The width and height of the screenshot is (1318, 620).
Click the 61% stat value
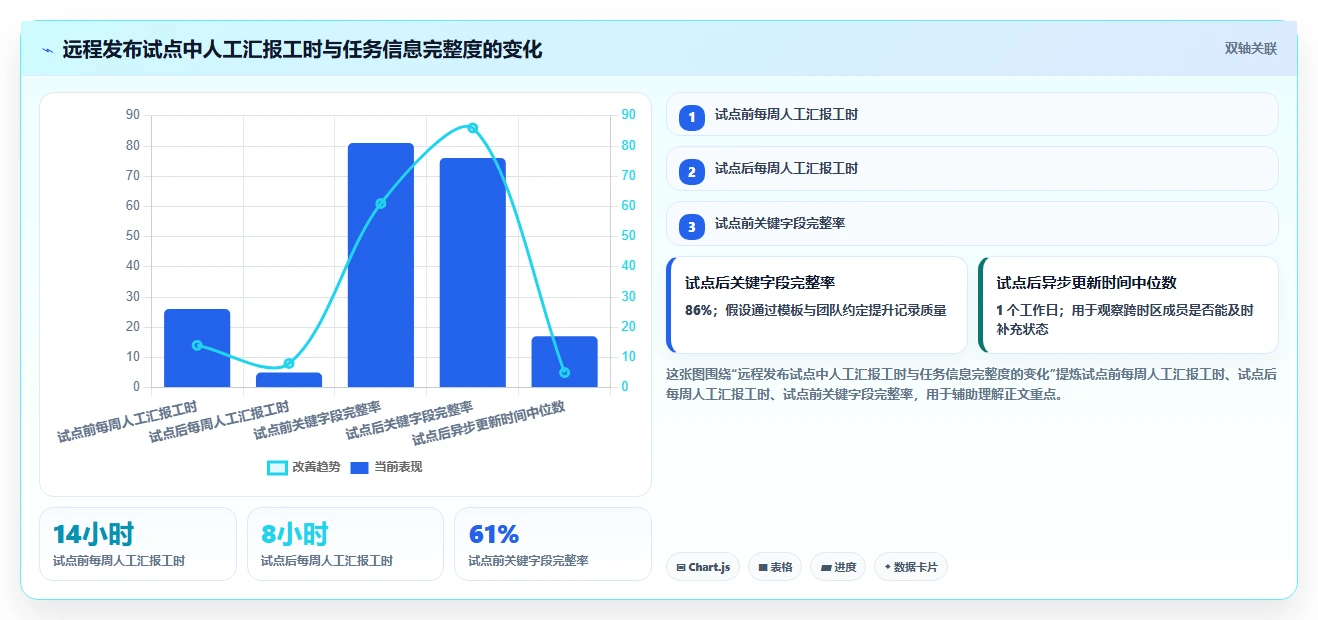(494, 534)
